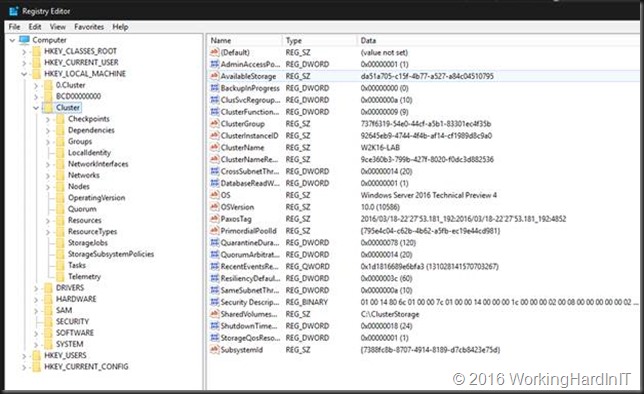
Task: Click the string icon for AvailableStorage
Action: pos(214,76)
